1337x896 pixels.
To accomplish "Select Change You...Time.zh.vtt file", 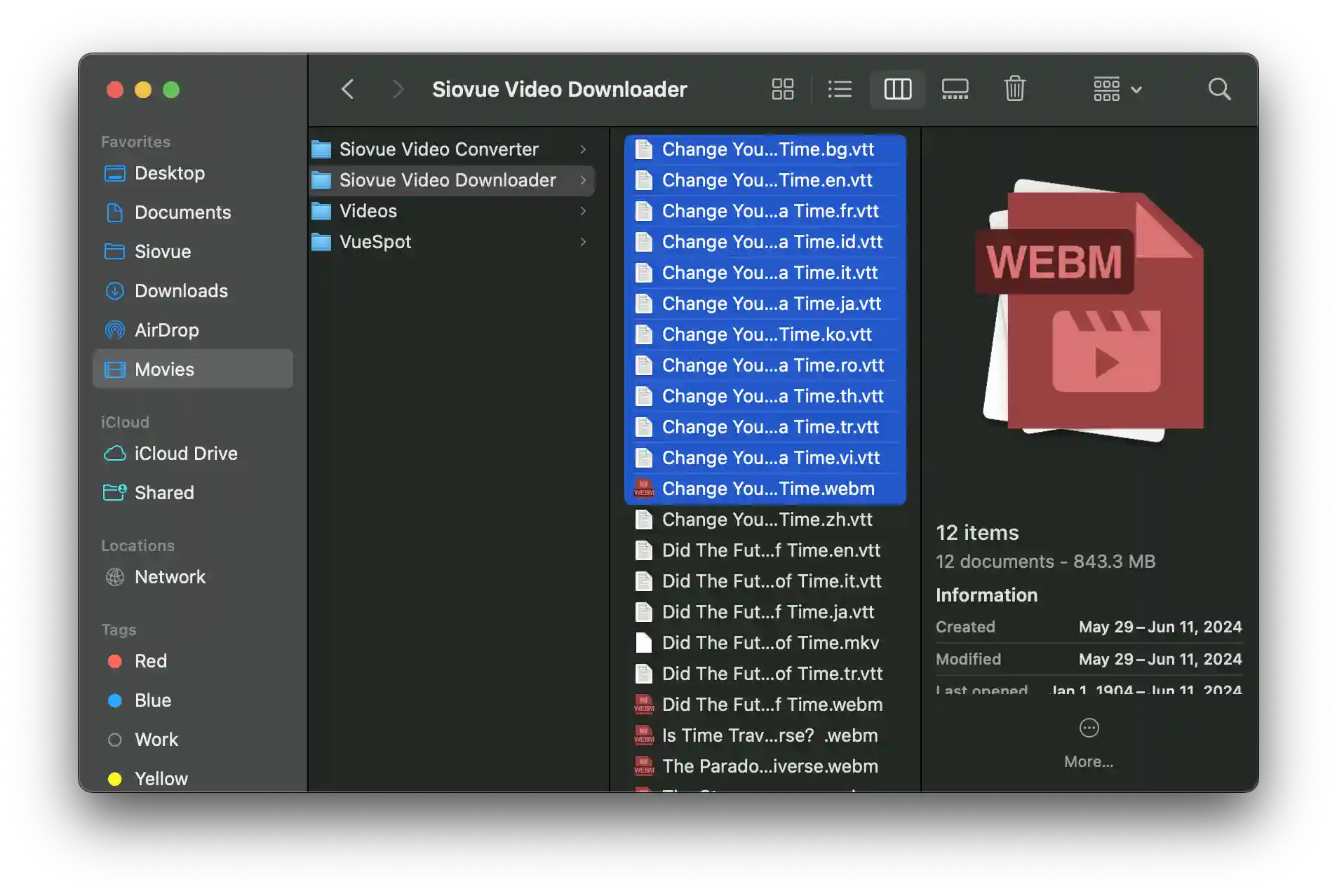I will click(765, 520).
